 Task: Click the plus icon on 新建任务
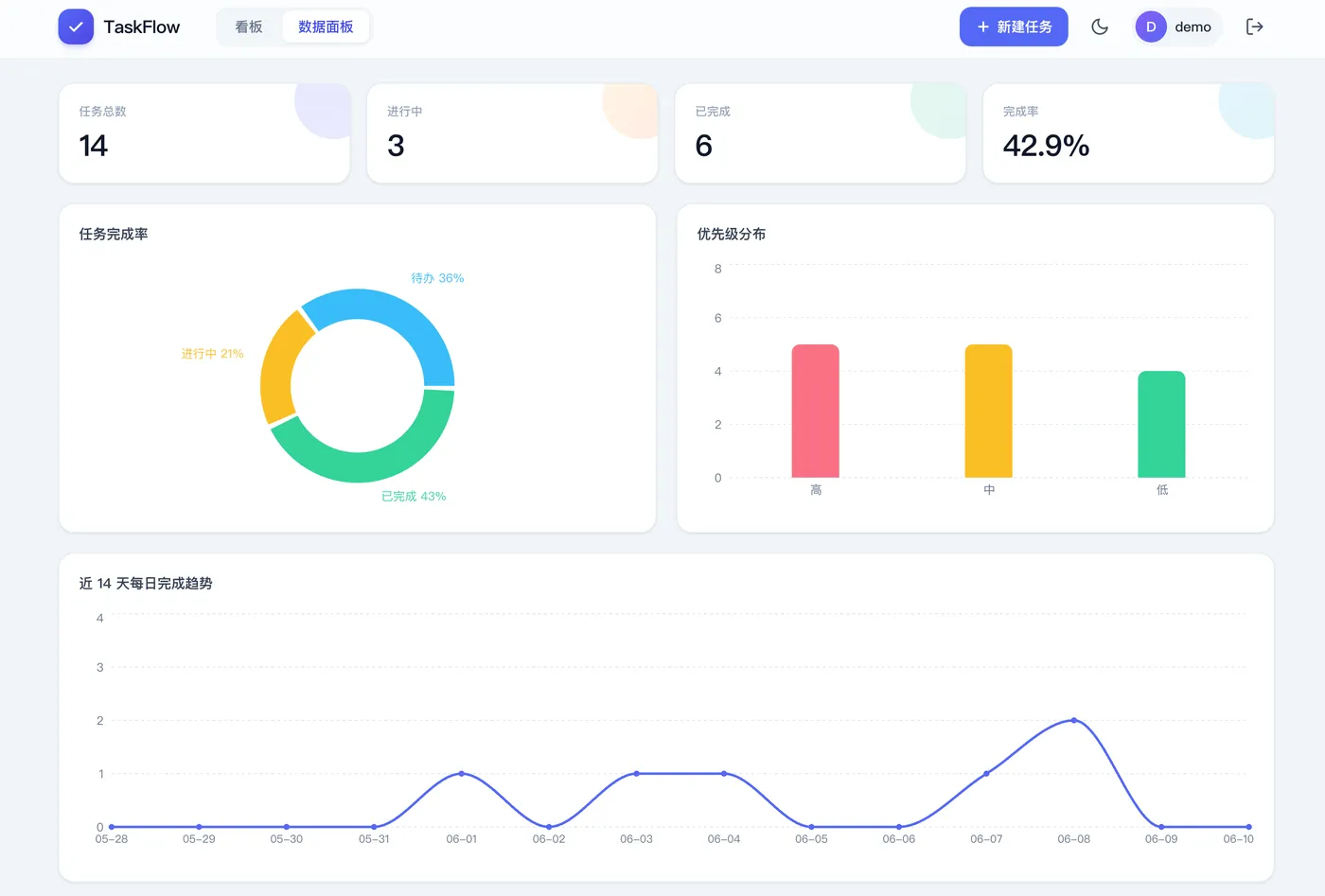pyautogui.click(x=983, y=26)
